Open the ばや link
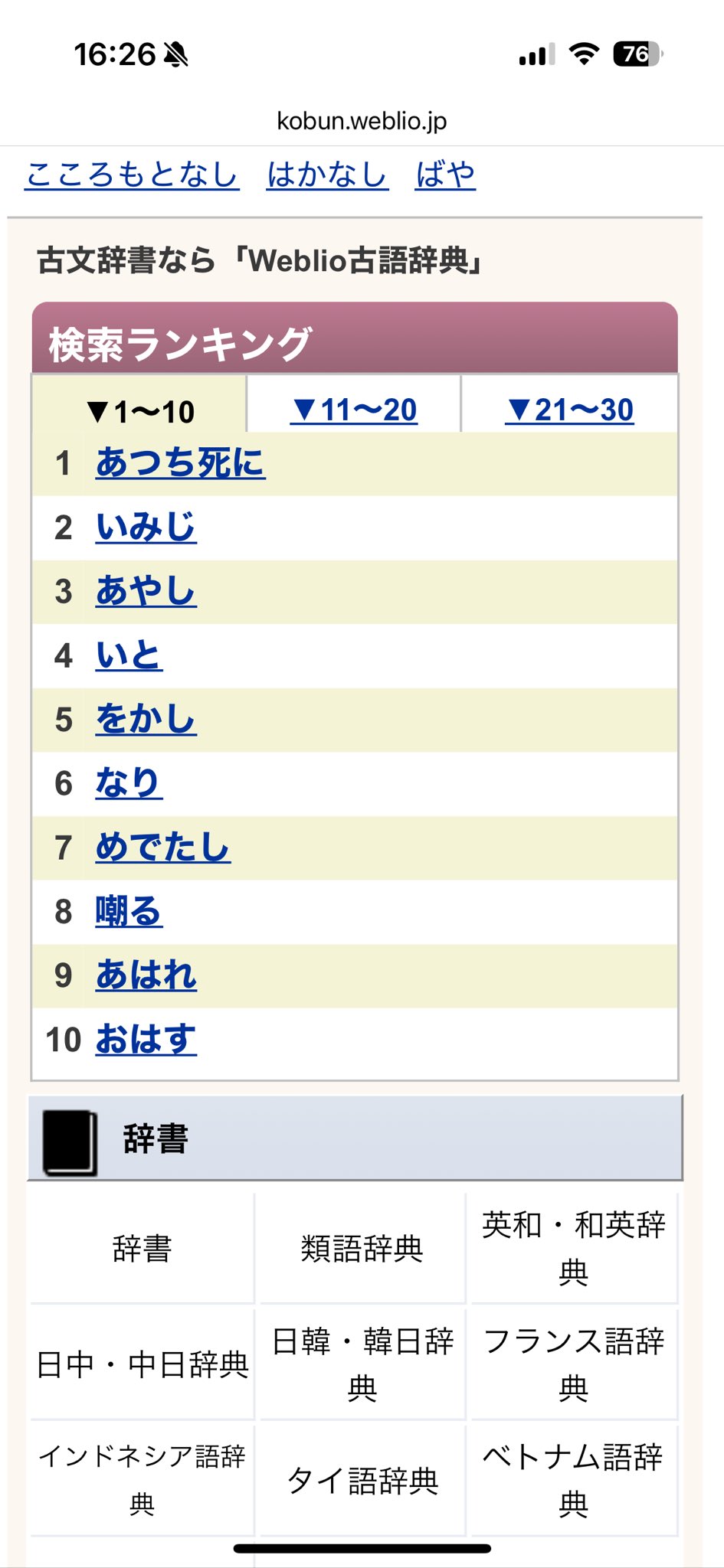 [x=445, y=175]
